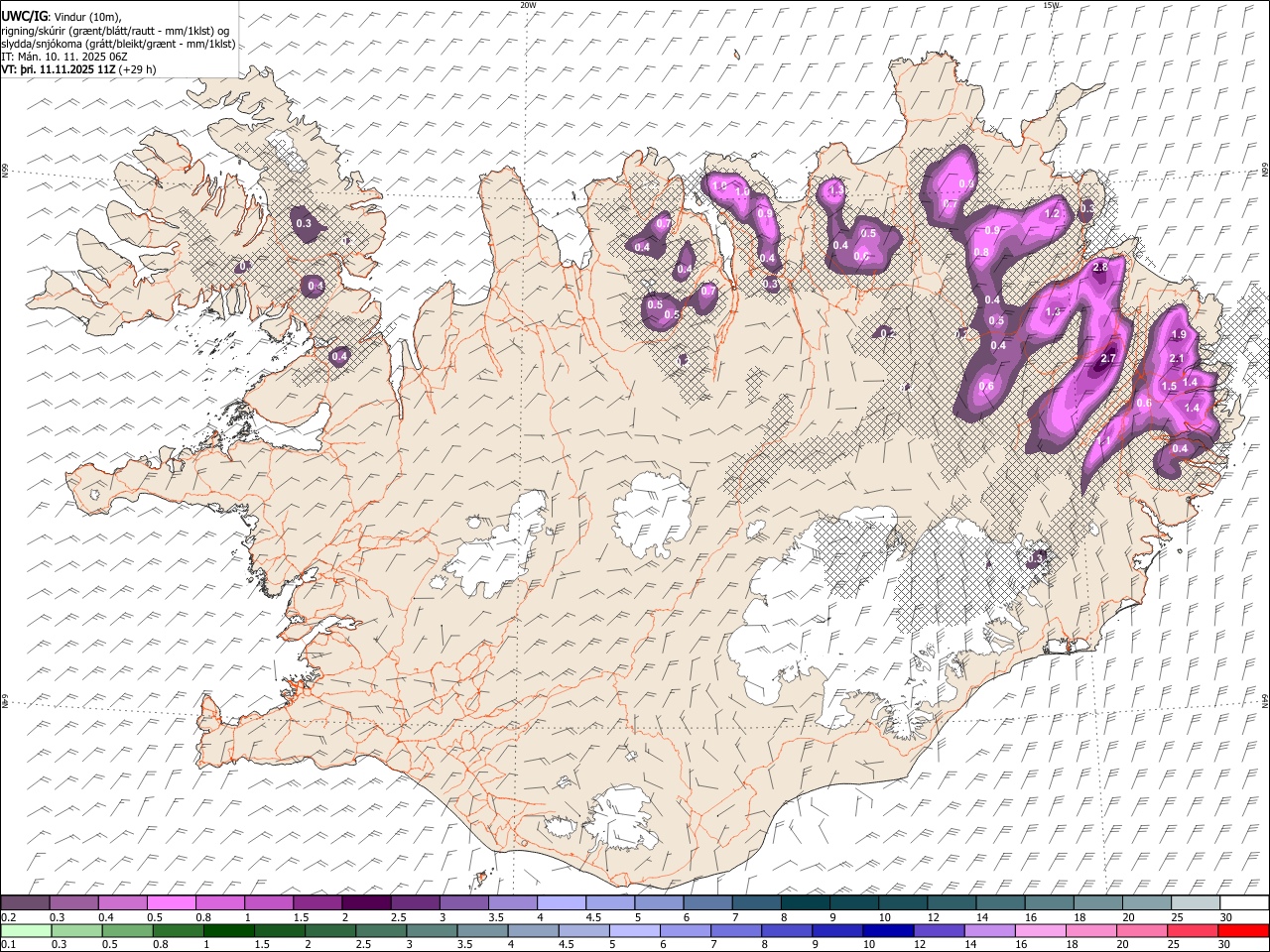Select the bright pink swatch between upper 0.5 and 0.8
Image resolution: width=1270 pixels, height=952 pixels.
pyautogui.click(x=171, y=903)
